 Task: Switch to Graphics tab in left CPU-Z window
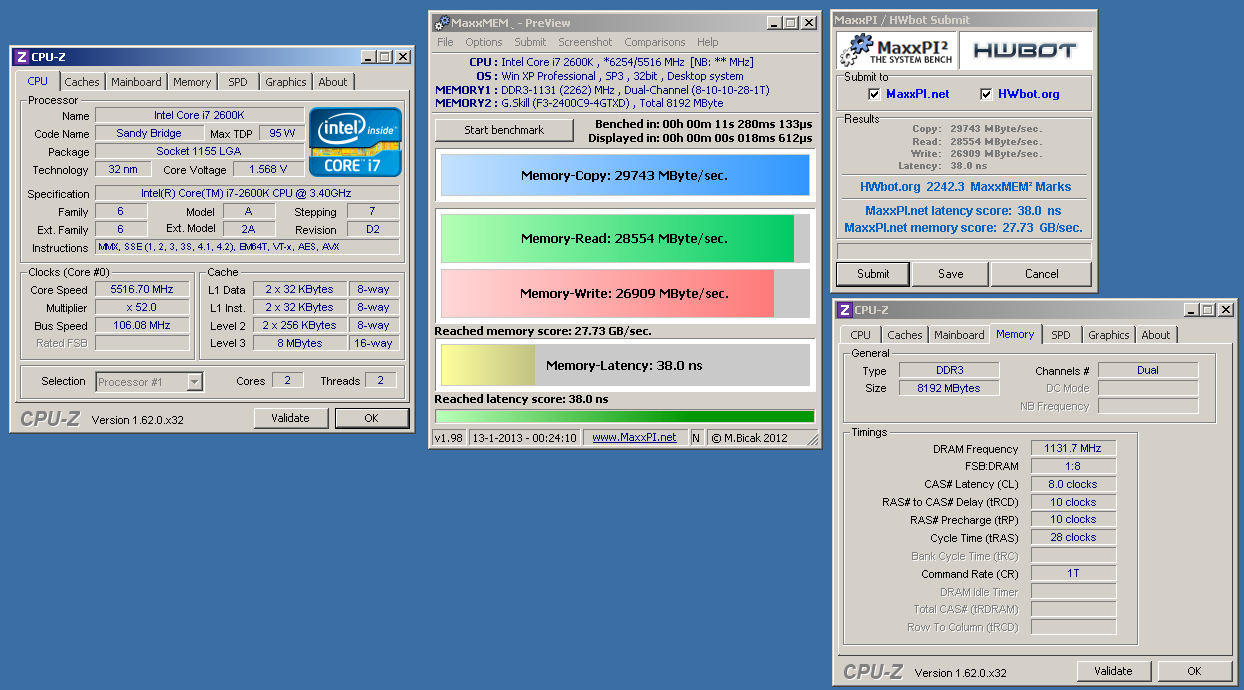[x=286, y=82]
